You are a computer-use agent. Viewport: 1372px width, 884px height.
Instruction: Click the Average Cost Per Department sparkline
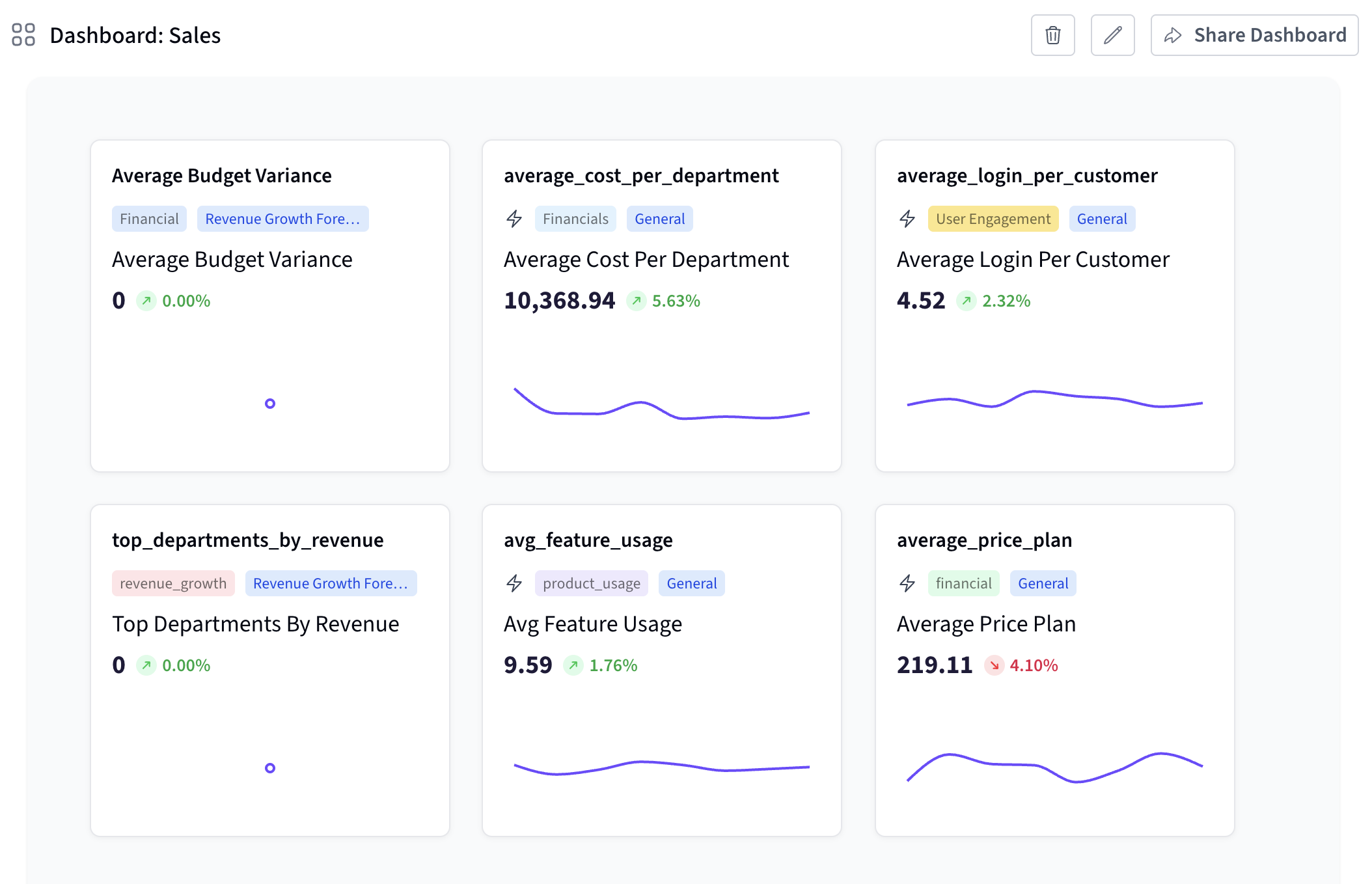tap(662, 404)
